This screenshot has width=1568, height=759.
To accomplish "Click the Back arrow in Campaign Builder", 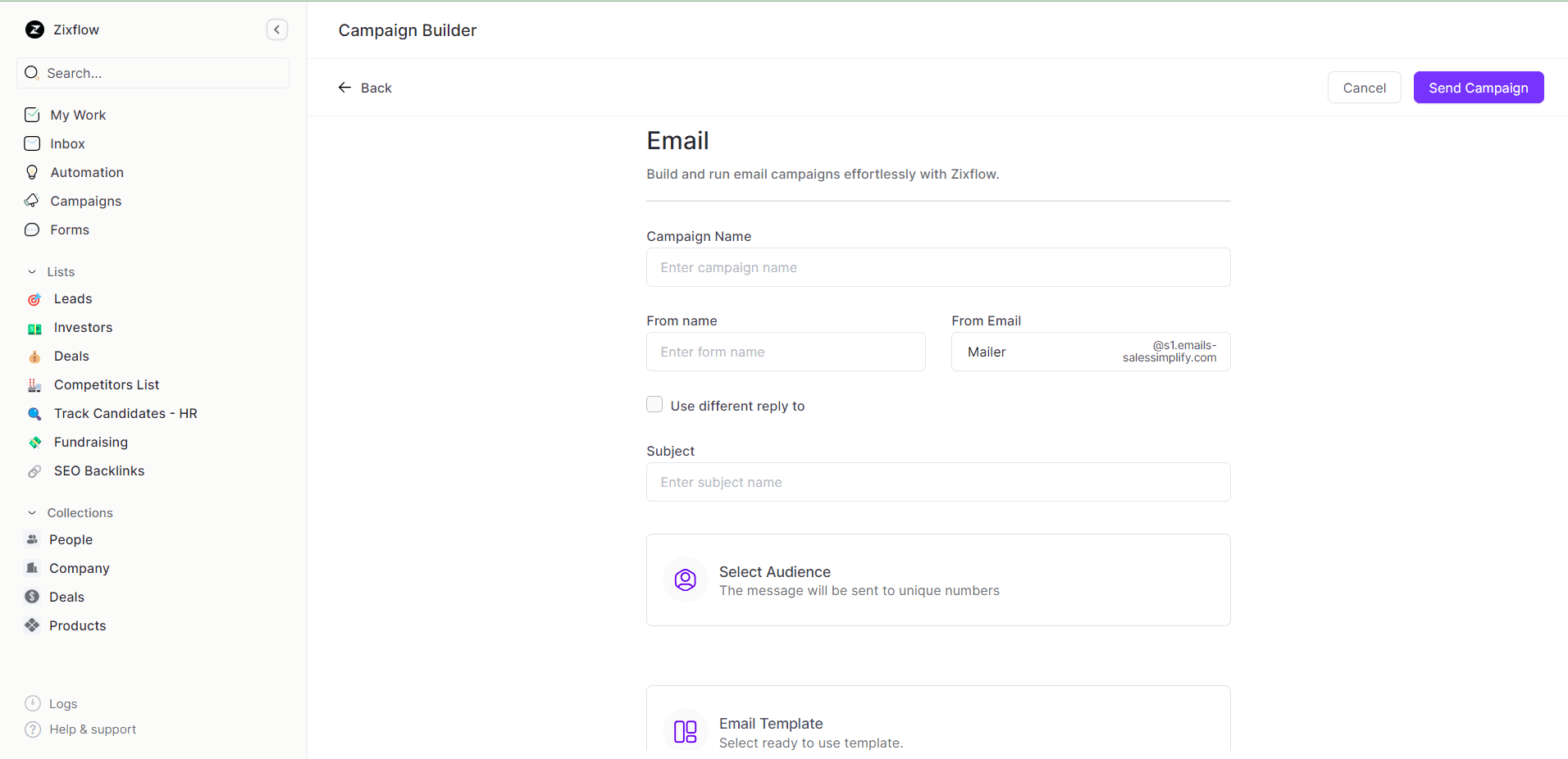I will [x=345, y=87].
